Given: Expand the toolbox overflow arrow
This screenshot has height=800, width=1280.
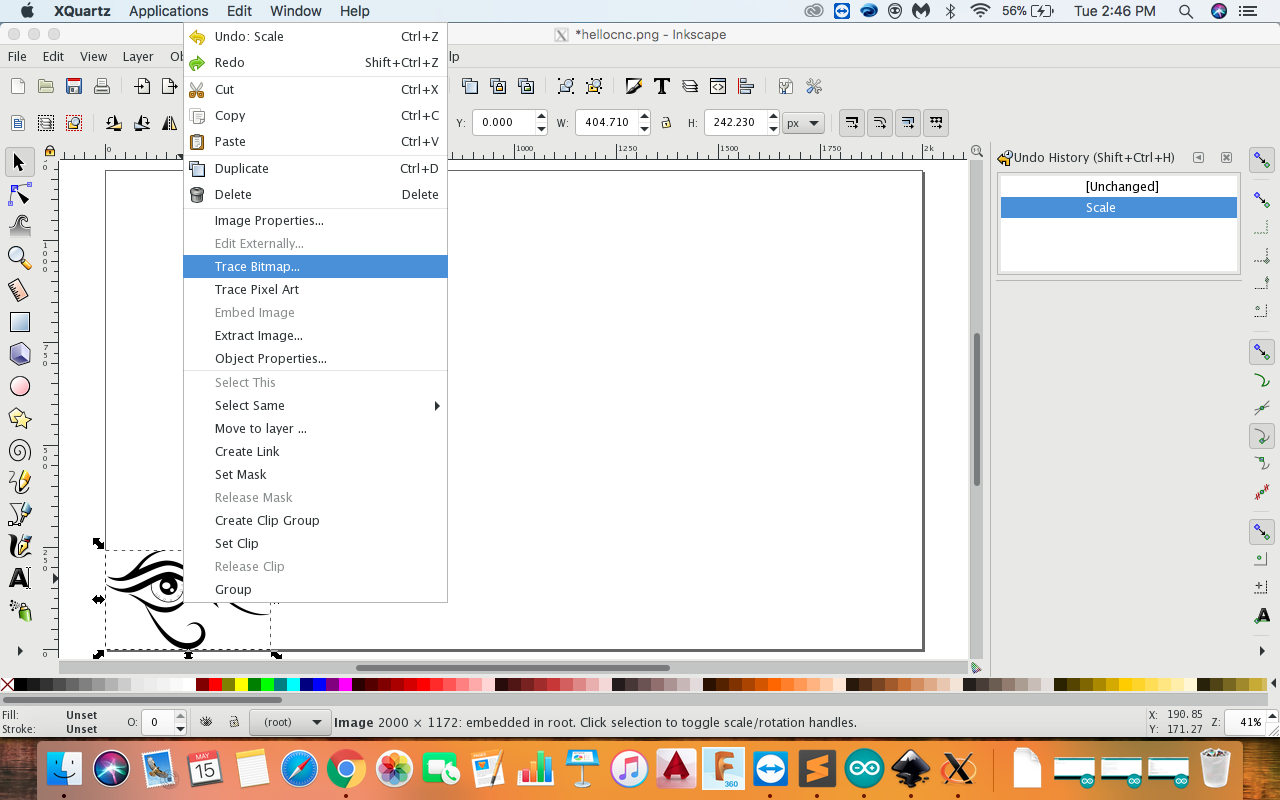Looking at the screenshot, I should pyautogui.click(x=19, y=651).
